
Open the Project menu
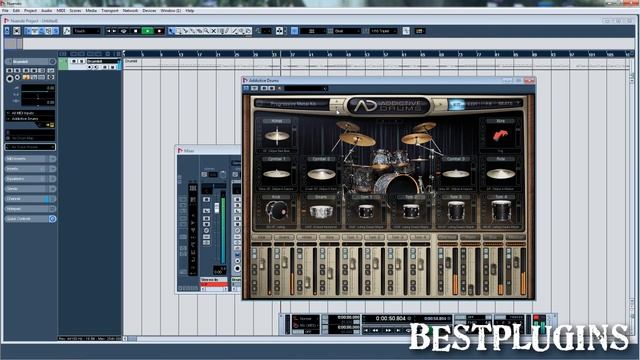tap(30, 11)
